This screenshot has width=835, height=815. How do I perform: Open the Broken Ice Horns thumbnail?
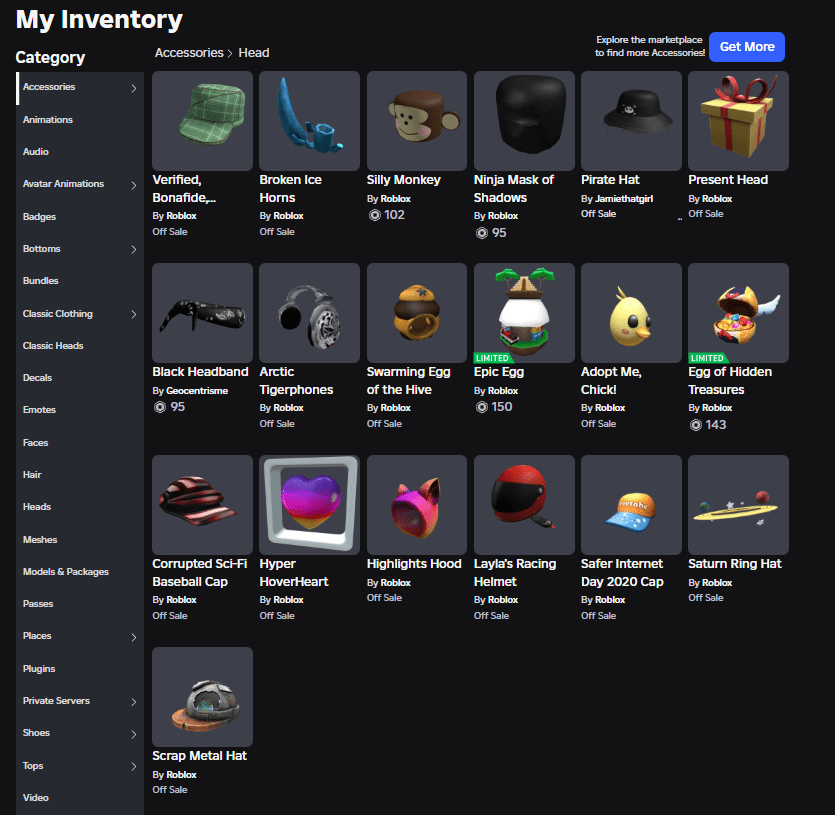point(309,121)
